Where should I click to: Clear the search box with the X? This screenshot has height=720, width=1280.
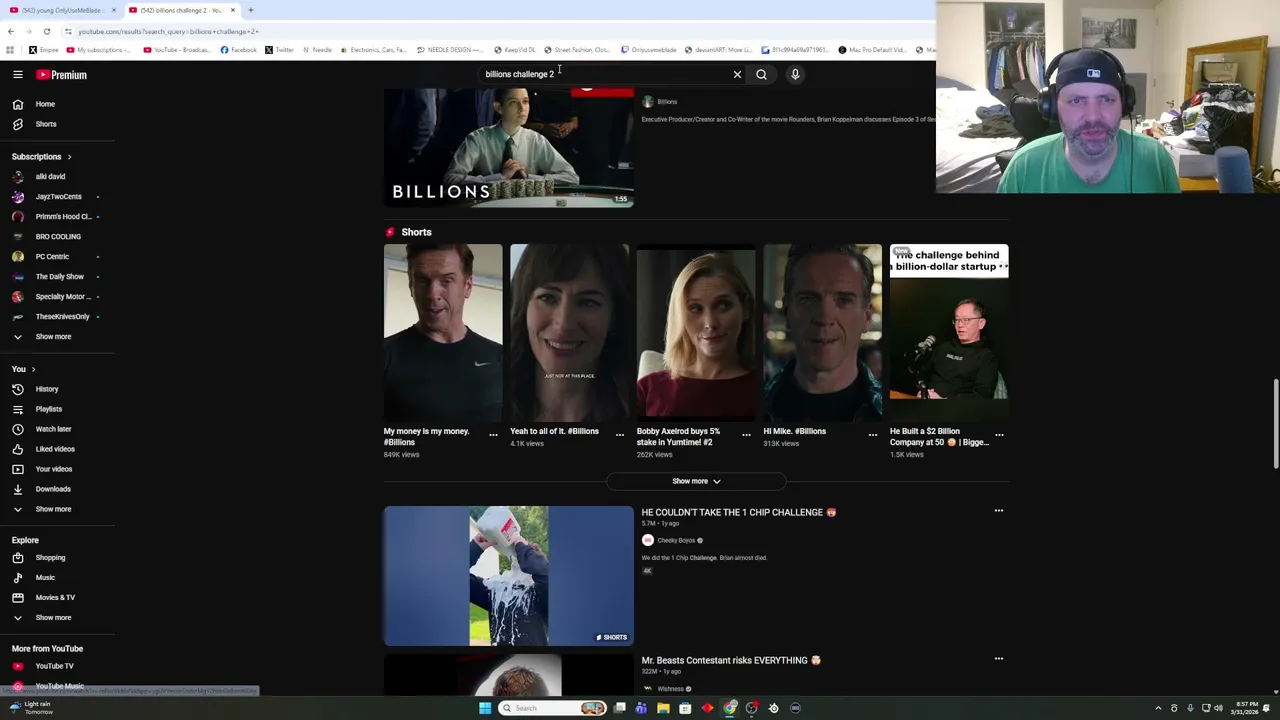pyautogui.click(x=737, y=74)
